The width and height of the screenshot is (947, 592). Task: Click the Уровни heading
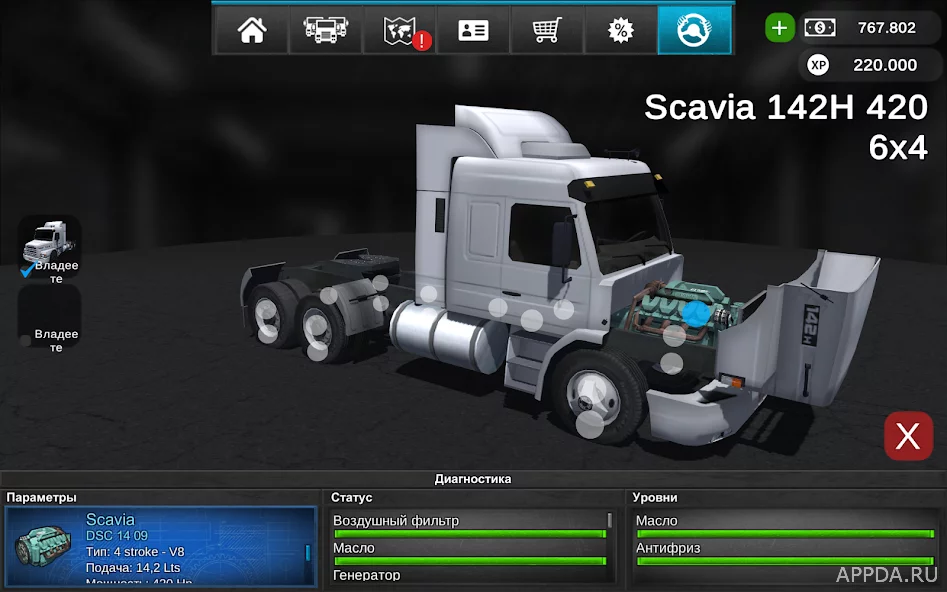(655, 498)
